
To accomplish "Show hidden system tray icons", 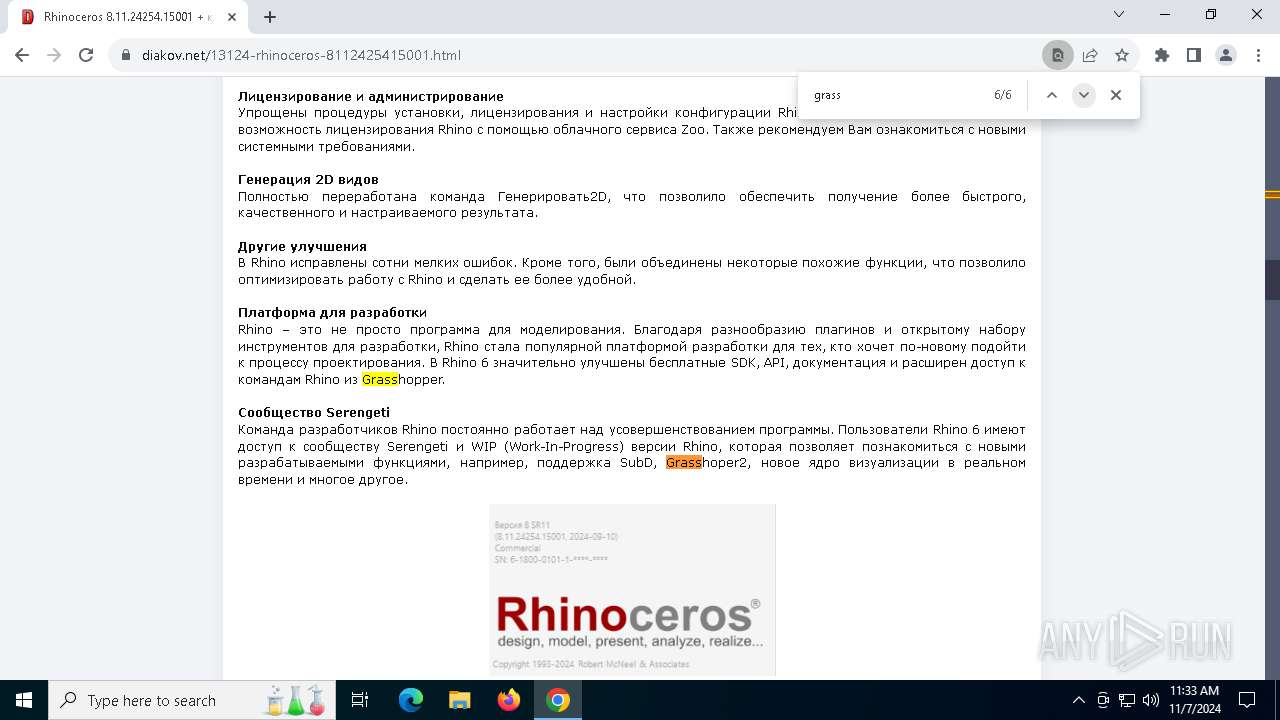I will pyautogui.click(x=1078, y=700).
